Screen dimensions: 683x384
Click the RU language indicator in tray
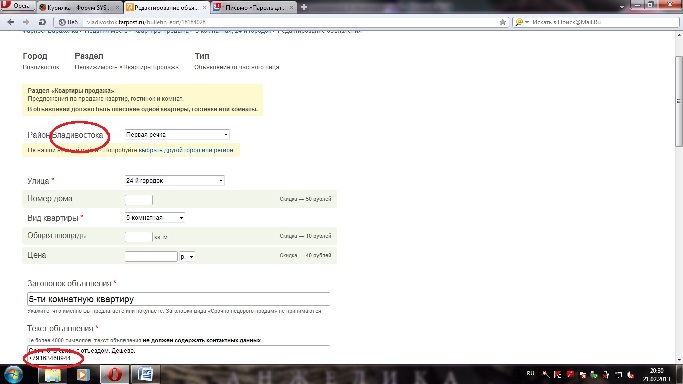click(x=531, y=374)
